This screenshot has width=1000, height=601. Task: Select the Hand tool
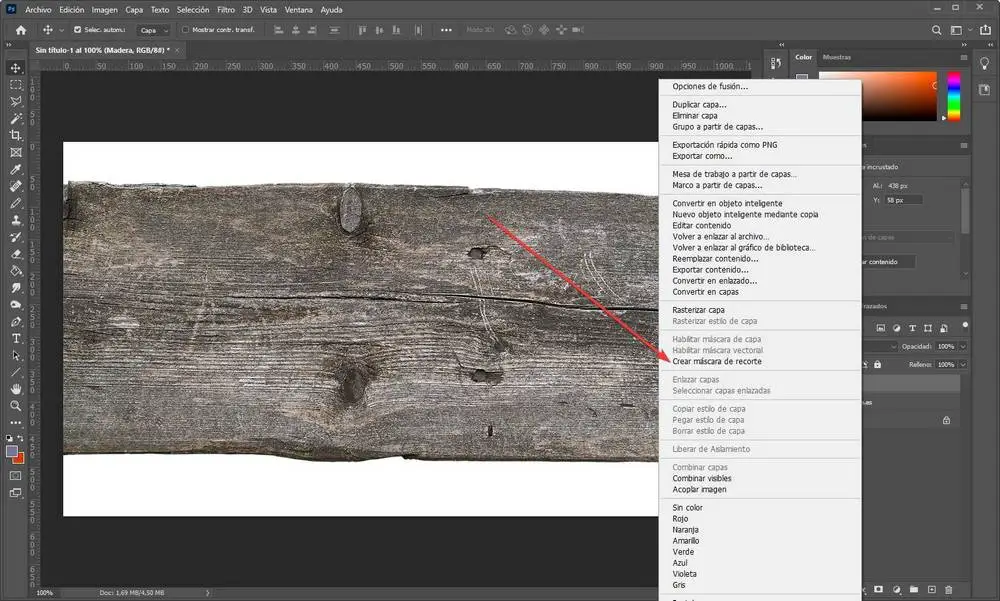coord(16,388)
